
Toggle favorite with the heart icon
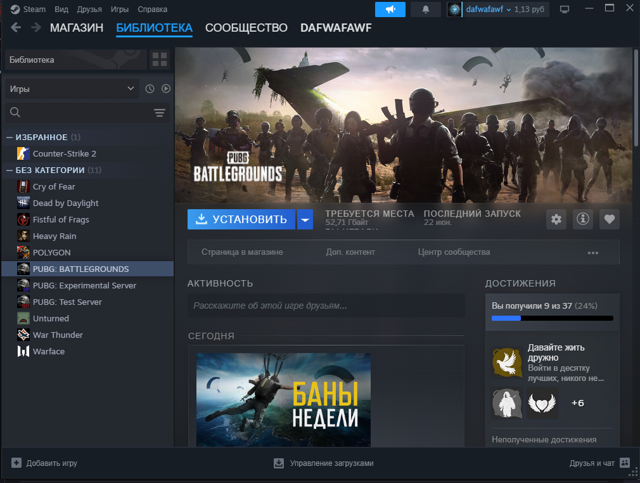[x=609, y=219]
